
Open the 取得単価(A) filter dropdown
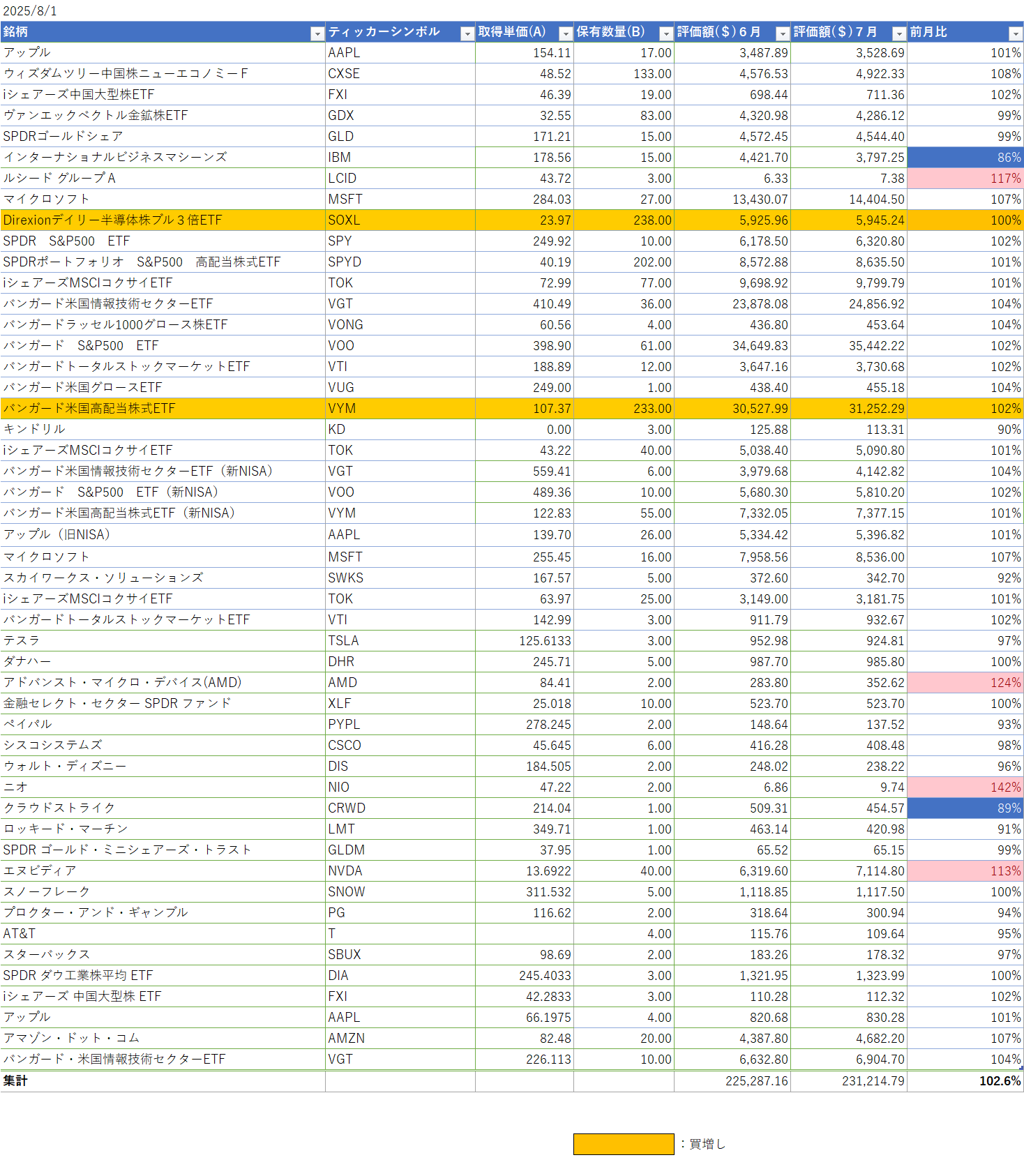(x=566, y=33)
